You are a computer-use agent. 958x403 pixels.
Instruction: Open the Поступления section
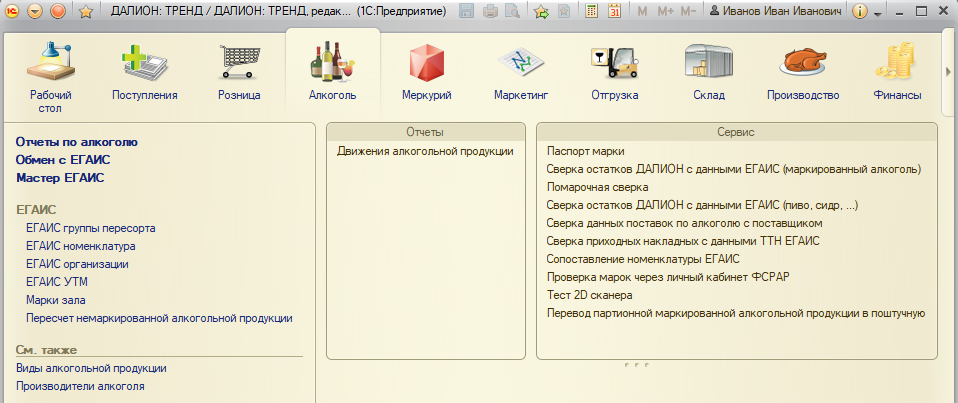tap(145, 70)
